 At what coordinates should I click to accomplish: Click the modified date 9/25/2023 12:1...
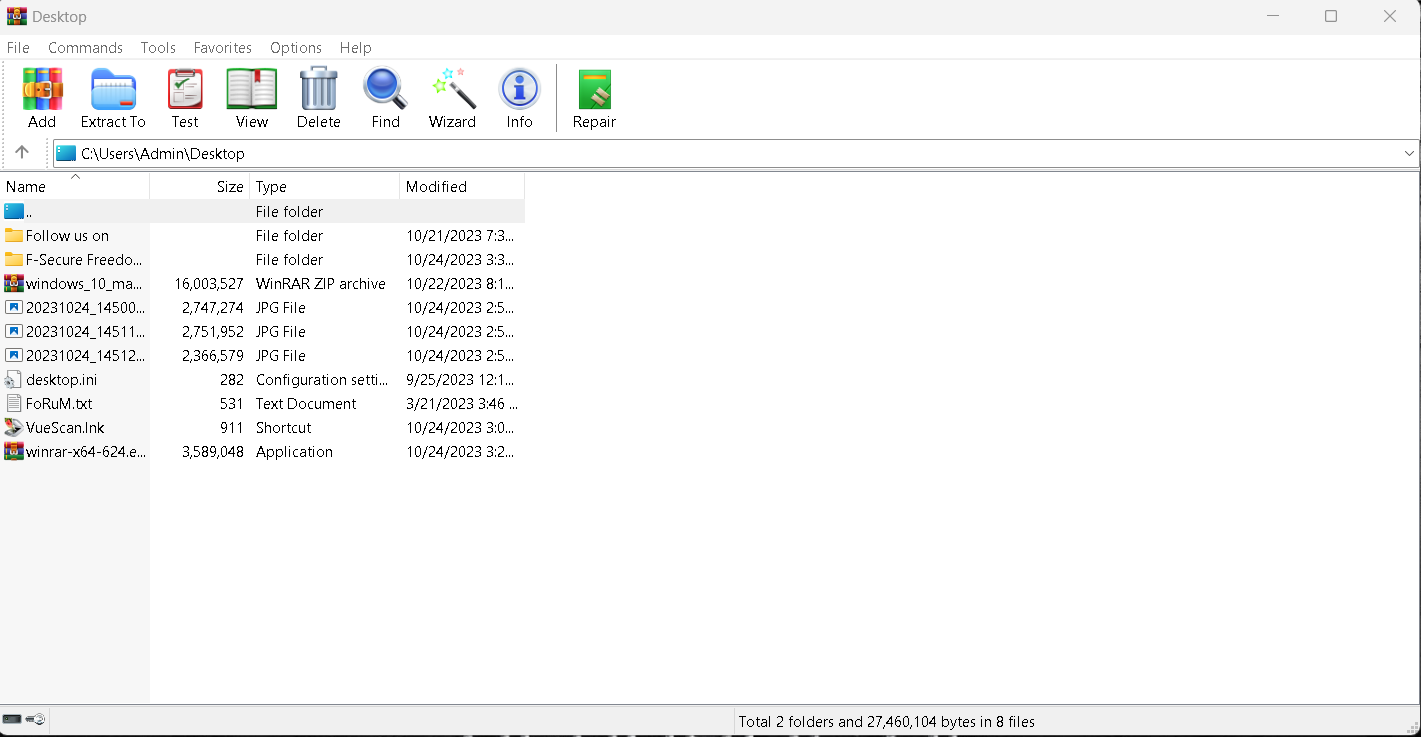coord(461,380)
